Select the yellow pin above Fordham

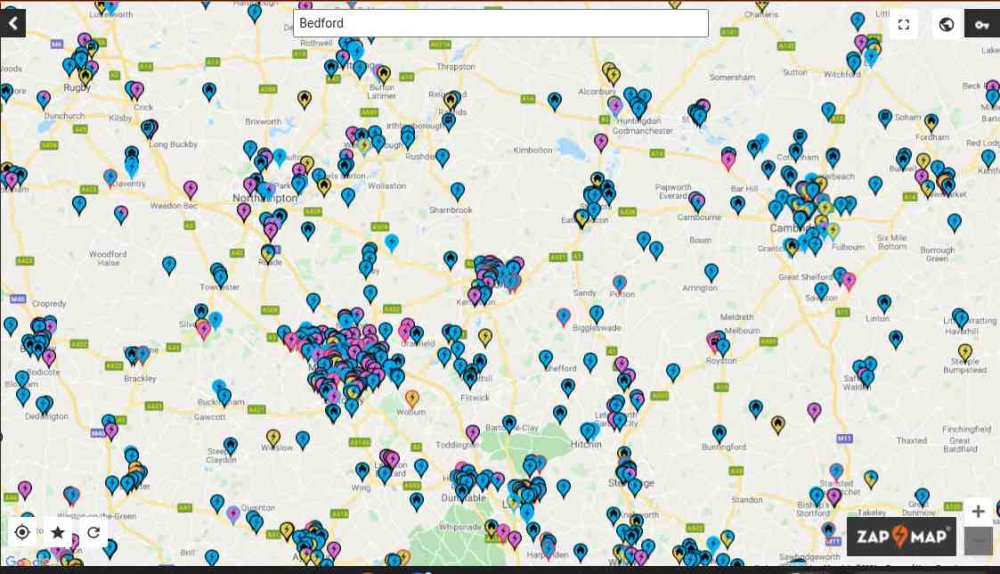932,122
